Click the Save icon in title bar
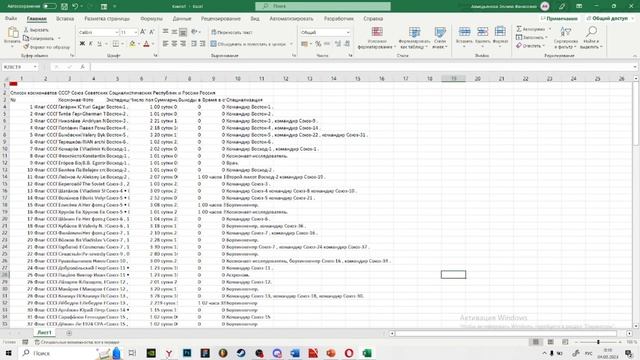640x360 pixels. (64, 6)
